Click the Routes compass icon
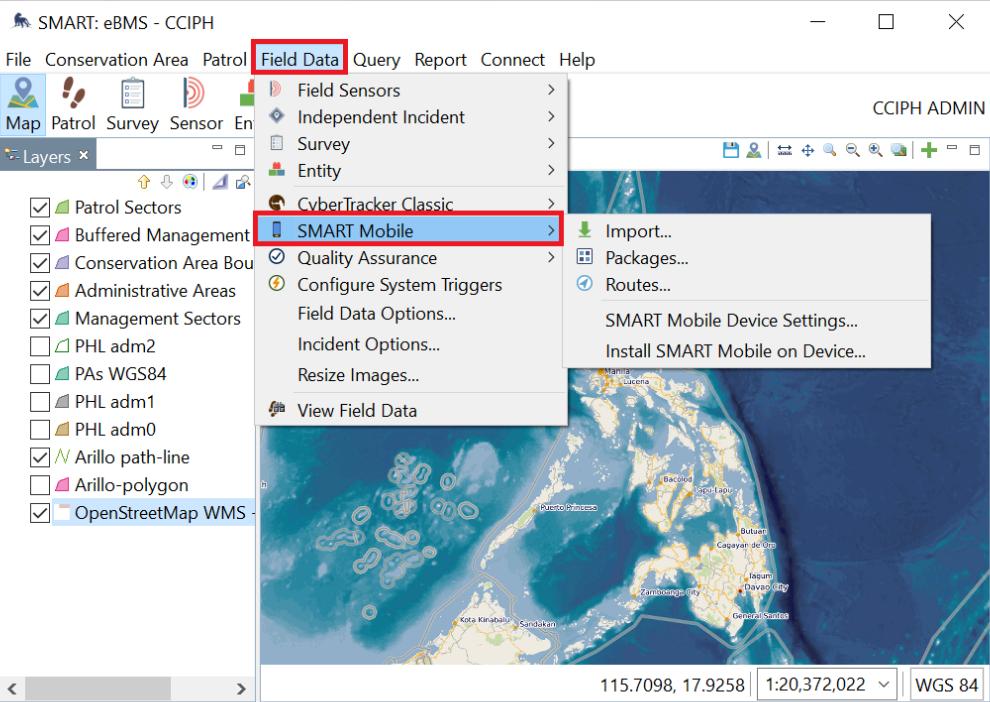The image size is (990, 702). point(585,283)
